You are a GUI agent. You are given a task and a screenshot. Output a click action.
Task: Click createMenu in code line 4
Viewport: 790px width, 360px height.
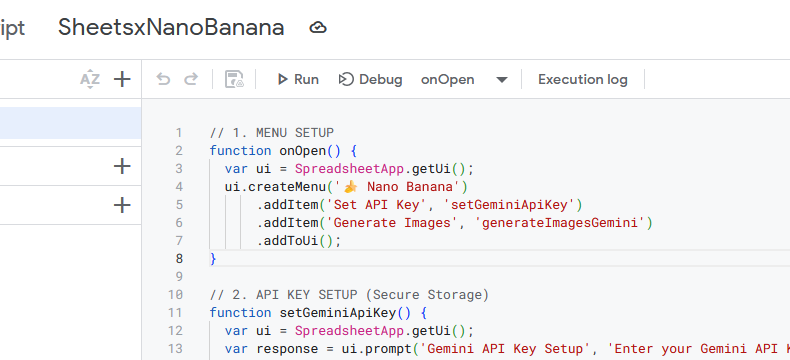pos(288,187)
